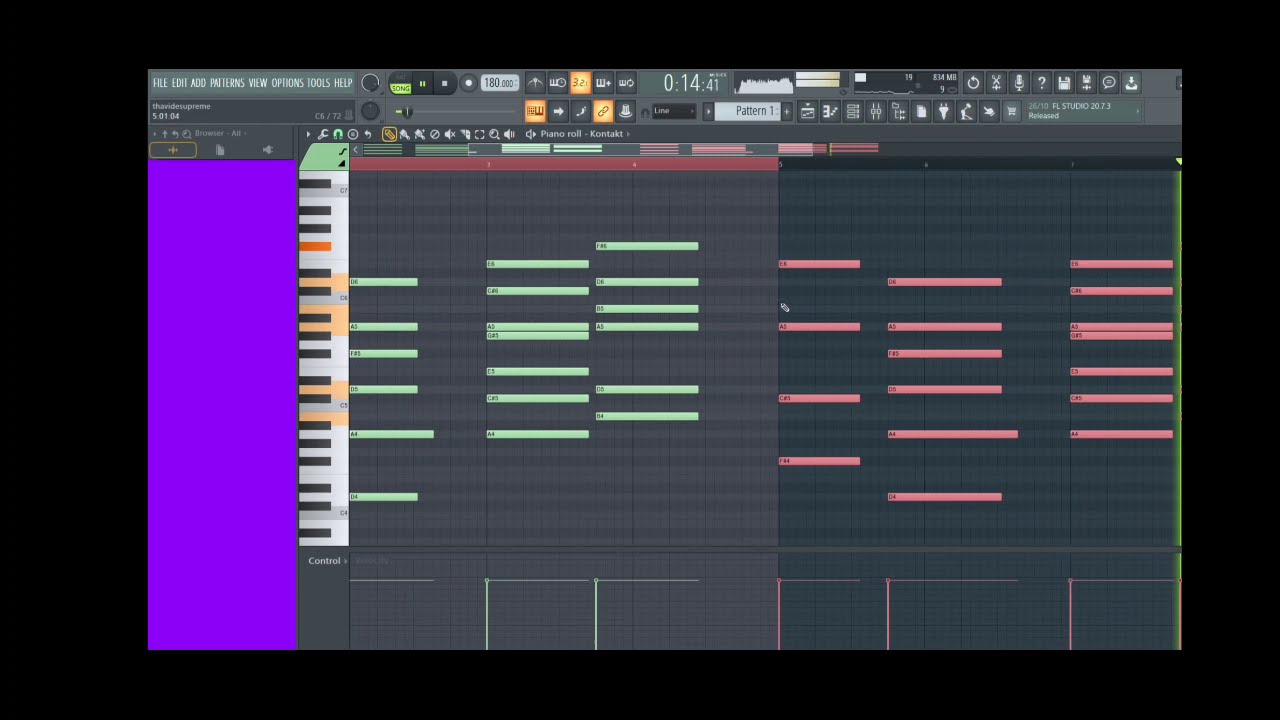Open the speech bubble news icon
The image size is (1280, 720).
pos(1108,83)
